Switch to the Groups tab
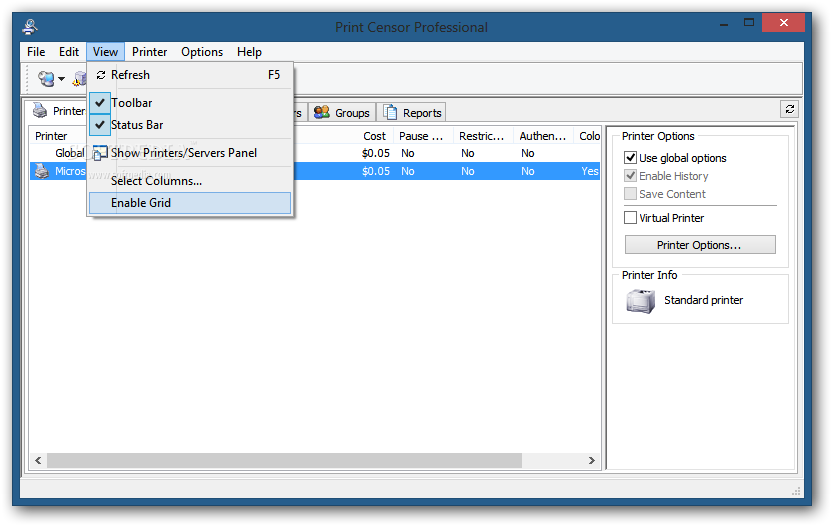 click(x=342, y=113)
